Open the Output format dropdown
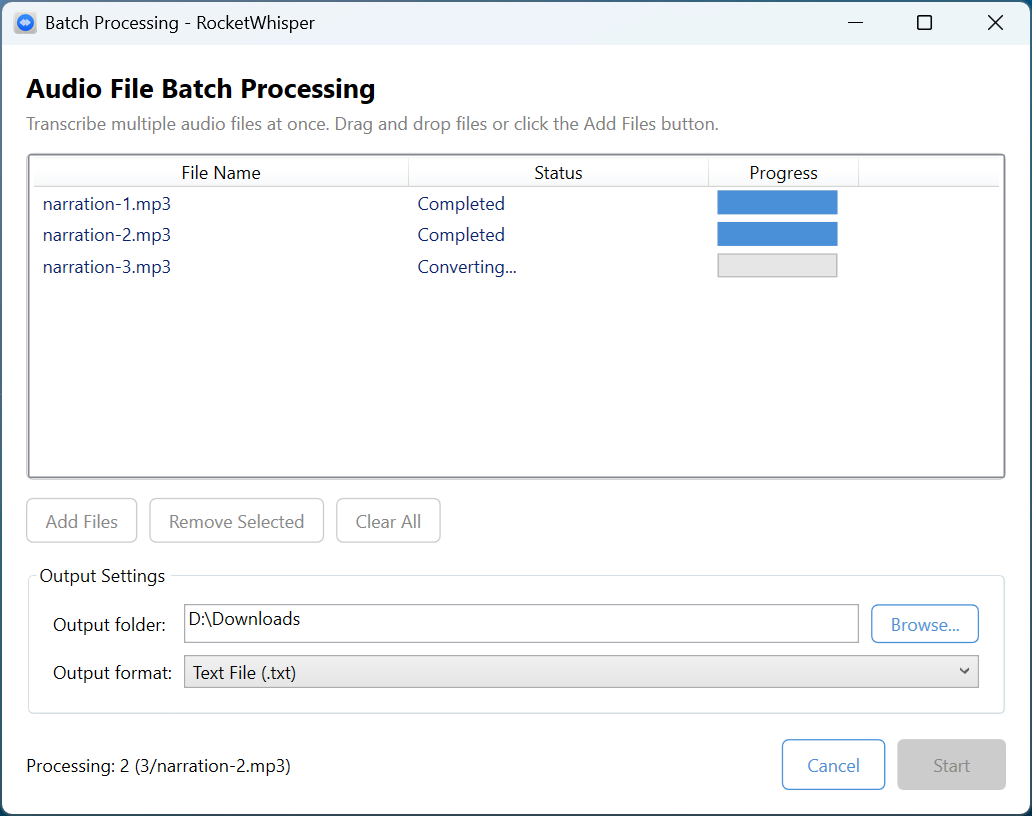1032x816 pixels. 581,672
